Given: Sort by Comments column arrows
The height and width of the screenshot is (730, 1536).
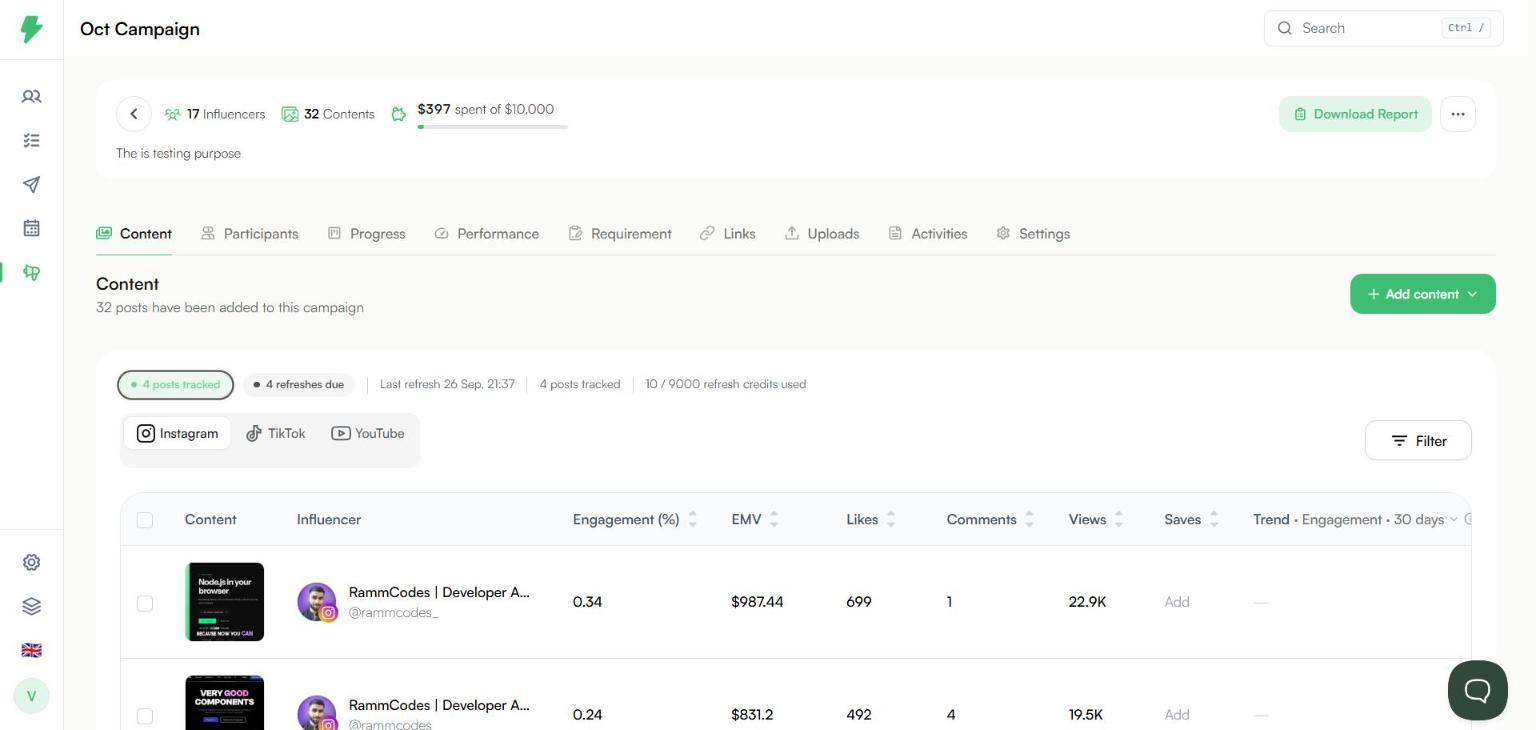Looking at the screenshot, I should coord(1029,519).
